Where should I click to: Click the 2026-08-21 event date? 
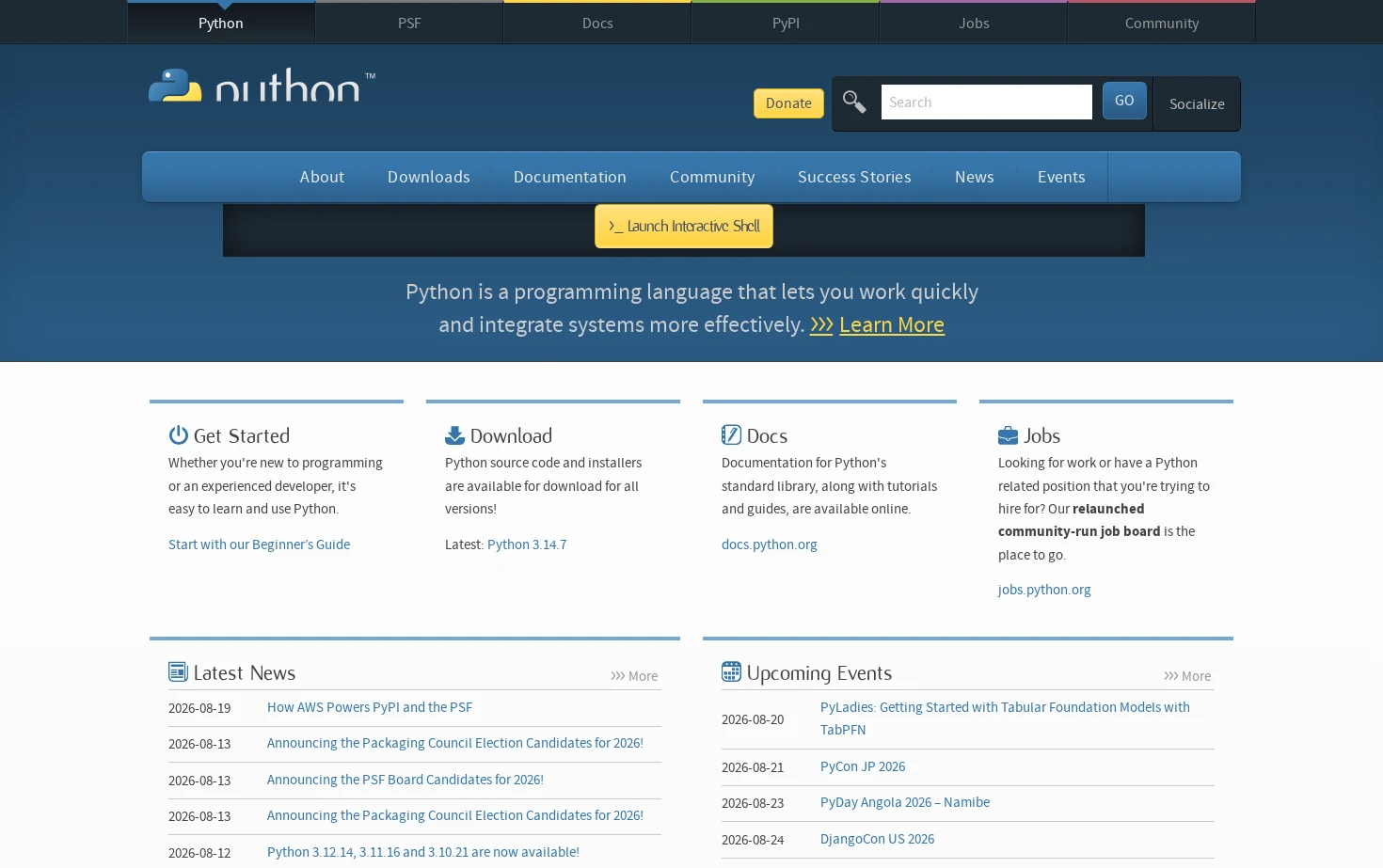click(753, 767)
